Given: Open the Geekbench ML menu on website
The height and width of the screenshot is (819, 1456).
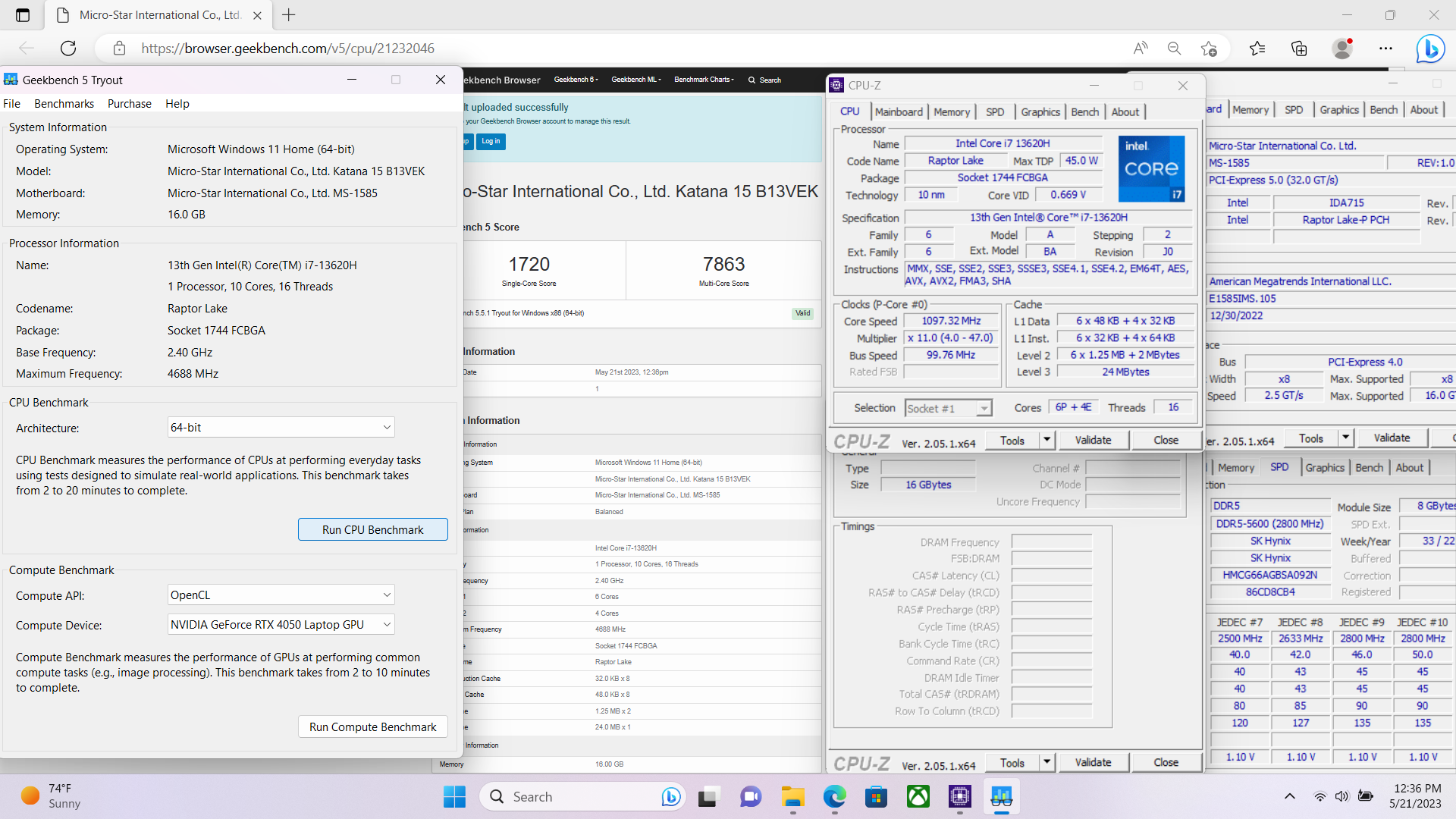Looking at the screenshot, I should coord(636,80).
